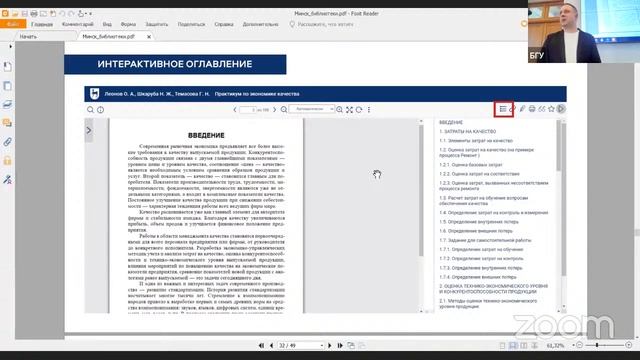This screenshot has height=360, width=640.
Task: Go to previous page in Foxit bottom bar
Action: tap(271, 346)
